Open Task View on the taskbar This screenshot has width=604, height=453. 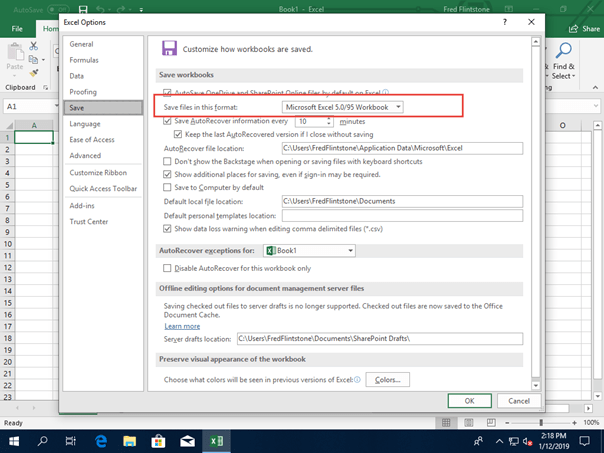tap(72, 441)
